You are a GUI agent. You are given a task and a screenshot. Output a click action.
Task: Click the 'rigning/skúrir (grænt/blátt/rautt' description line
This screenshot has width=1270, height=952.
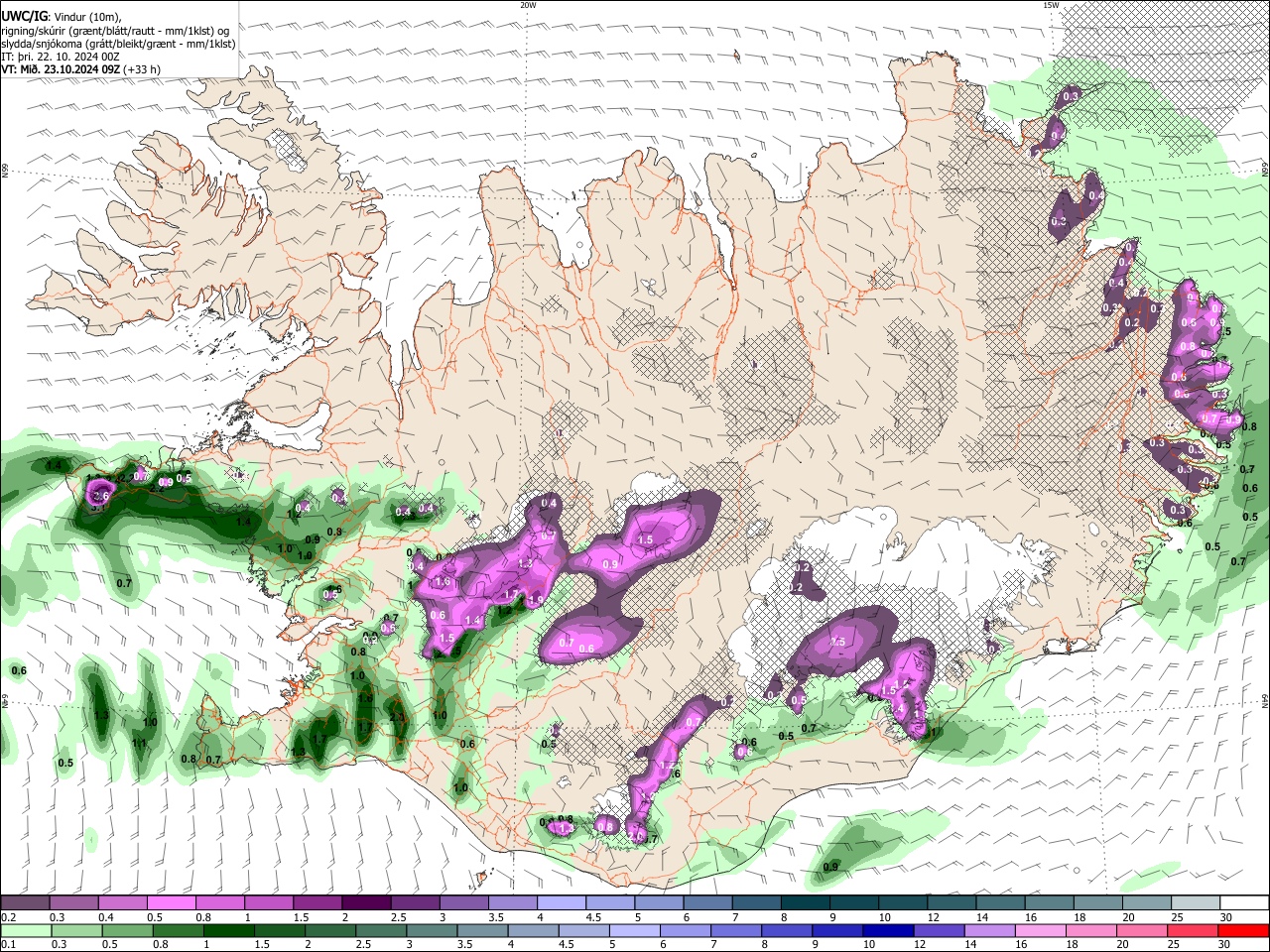tap(115, 31)
